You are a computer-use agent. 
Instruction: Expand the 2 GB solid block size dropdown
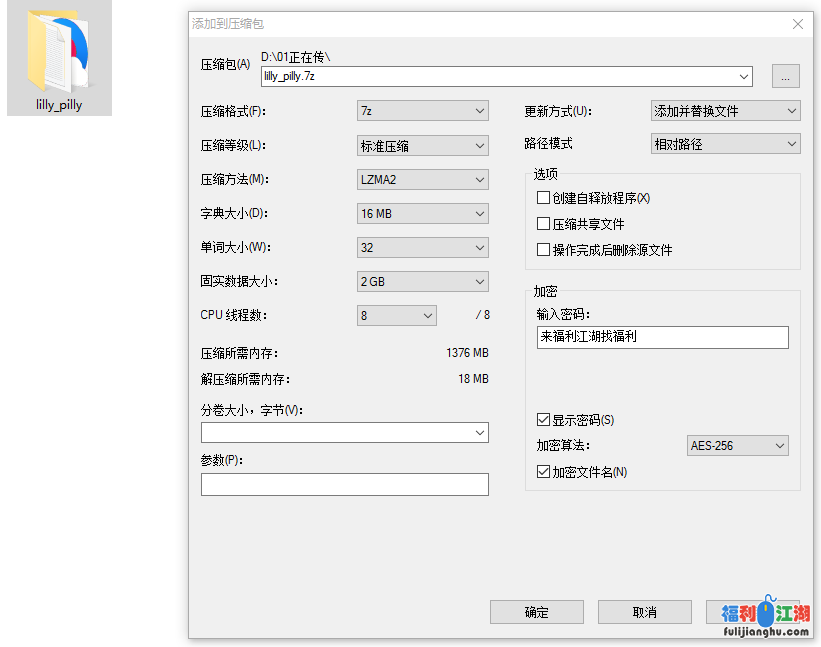pyautogui.click(x=422, y=282)
